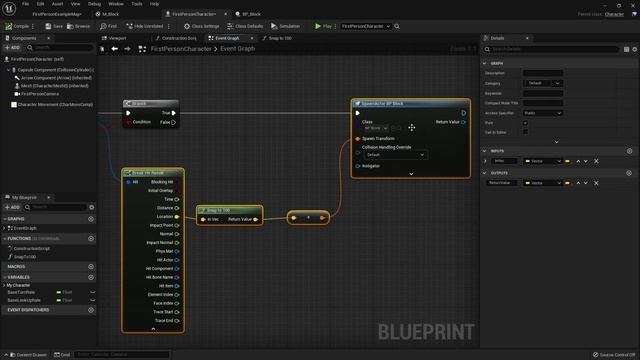Open My Blueprint view options gear

pyautogui.click(x=92, y=207)
